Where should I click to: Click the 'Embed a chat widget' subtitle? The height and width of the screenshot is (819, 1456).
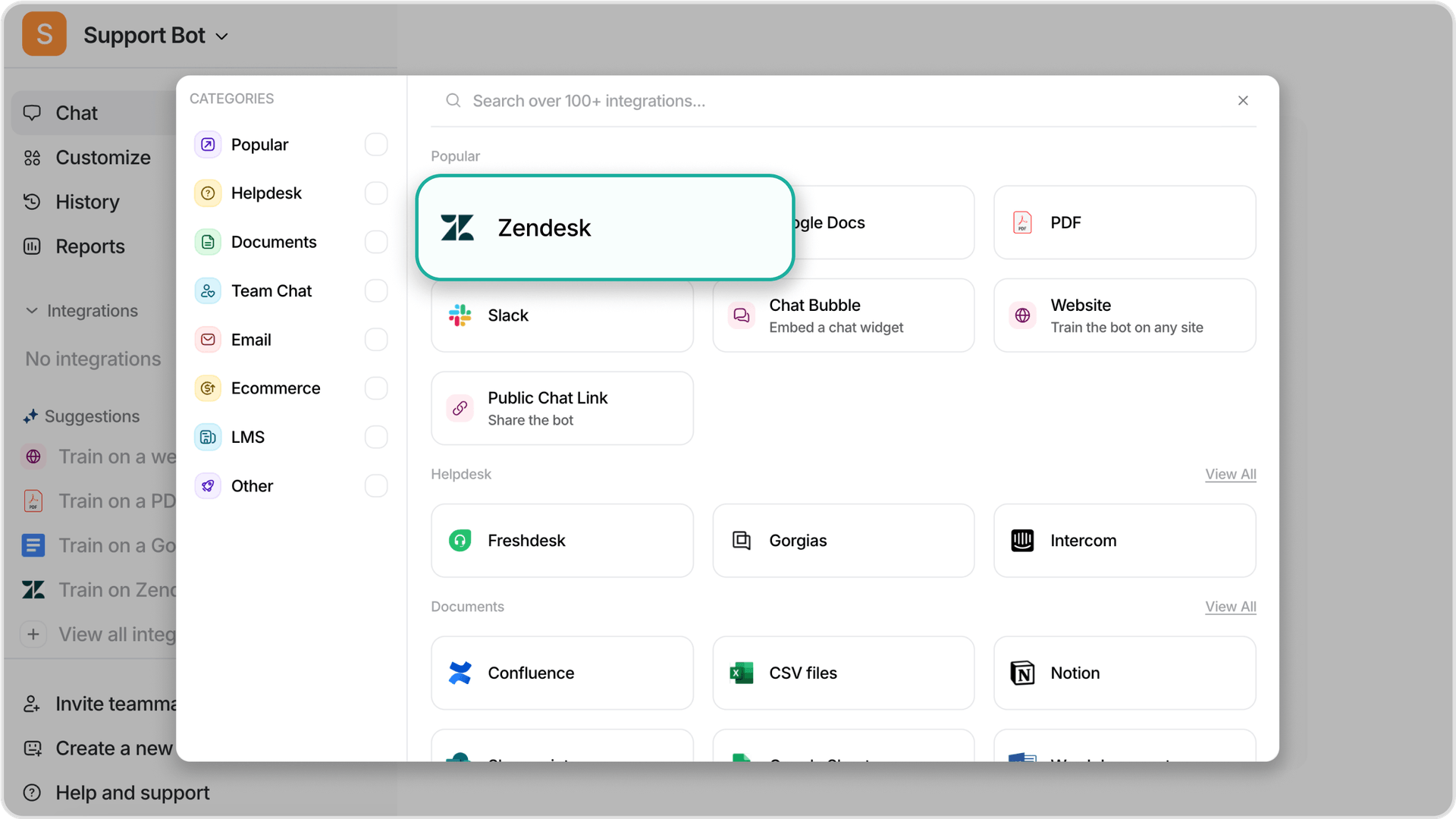[x=836, y=328]
